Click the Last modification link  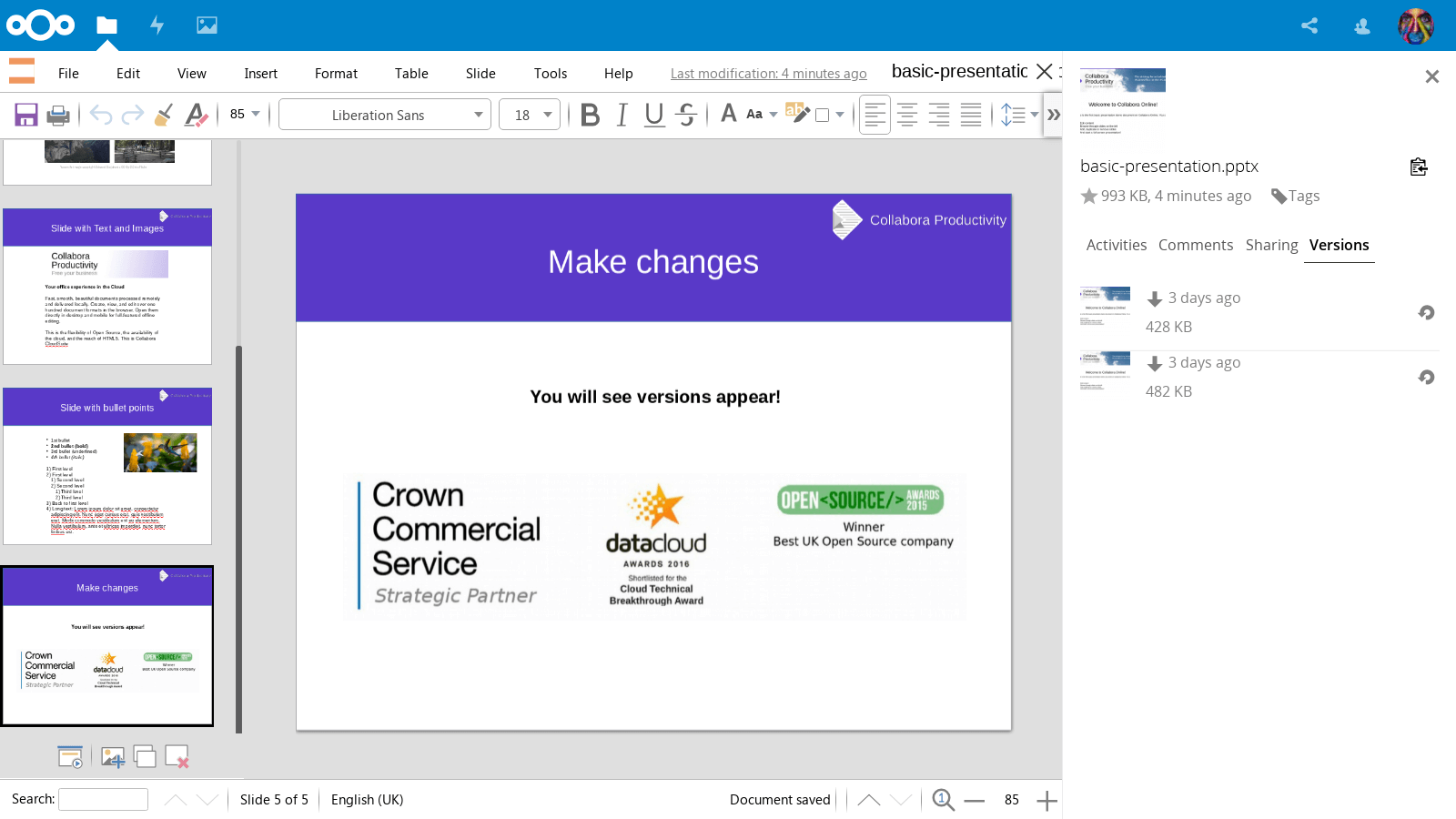click(769, 74)
